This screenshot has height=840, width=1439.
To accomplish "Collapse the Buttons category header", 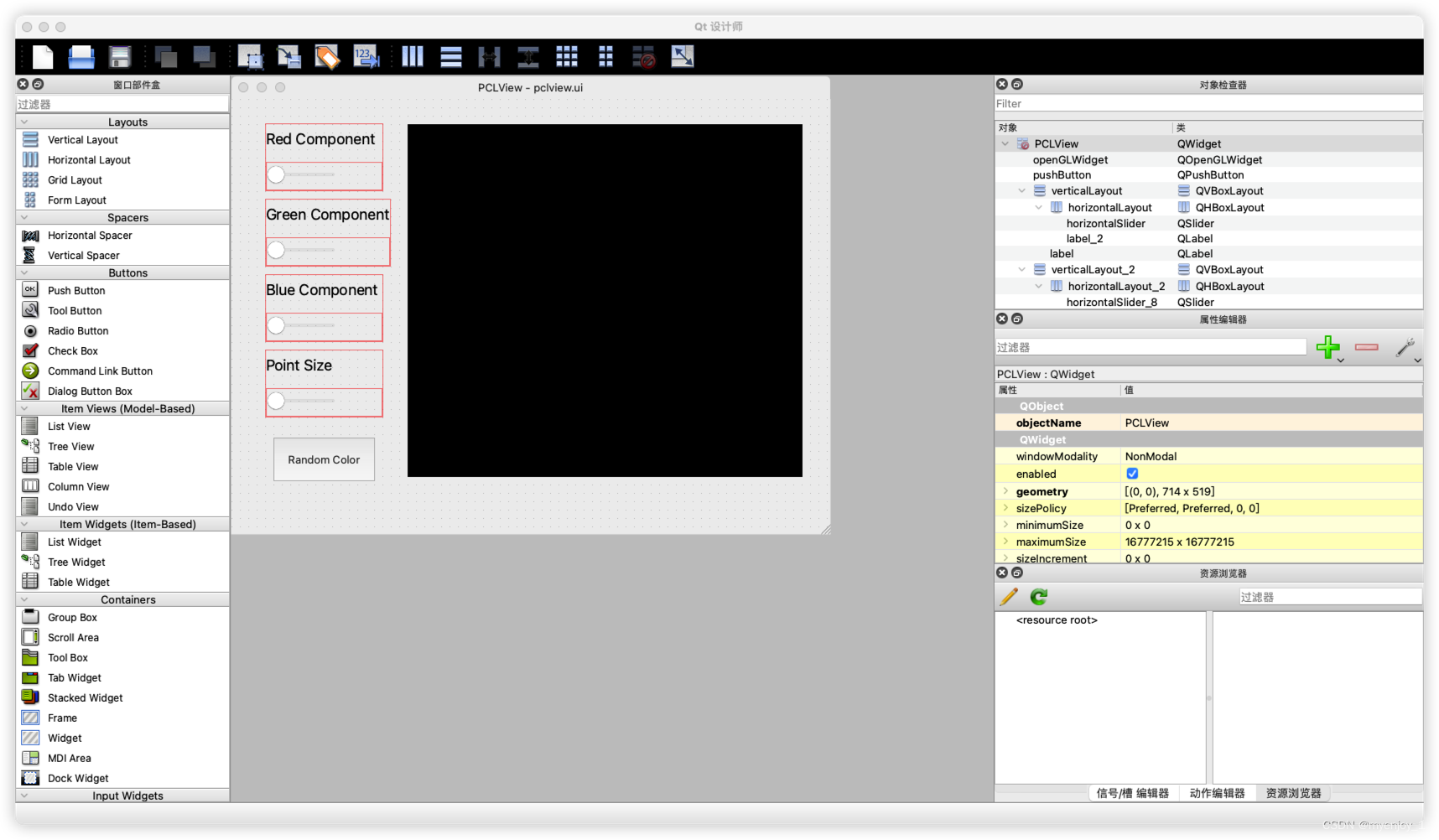I will tap(24, 273).
